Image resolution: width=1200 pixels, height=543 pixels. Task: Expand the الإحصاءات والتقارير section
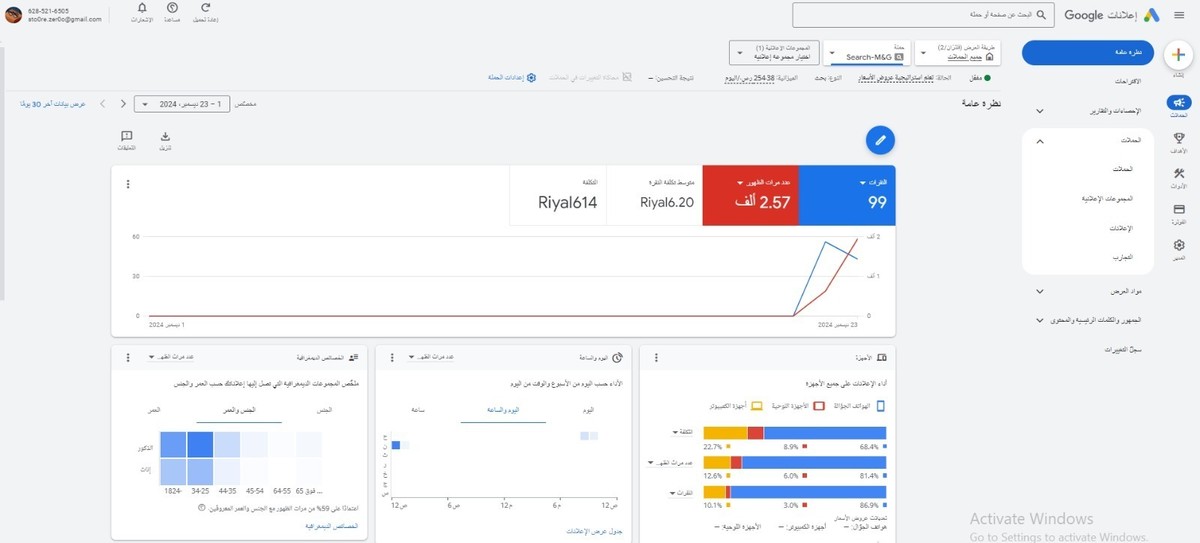(x=1039, y=111)
